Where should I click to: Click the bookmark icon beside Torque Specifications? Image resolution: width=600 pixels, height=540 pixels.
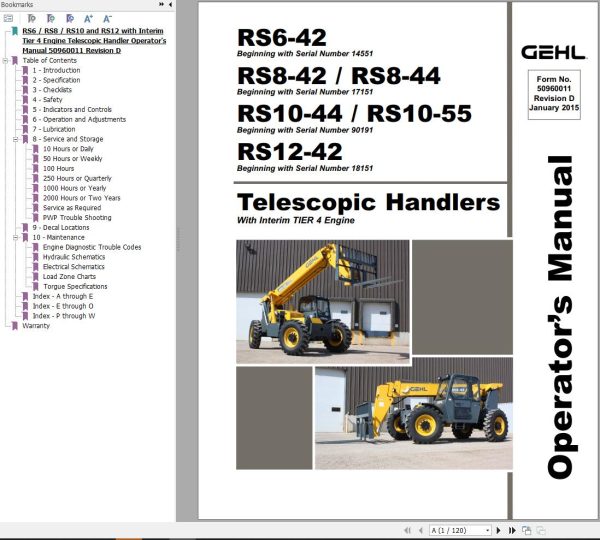[x=36, y=287]
